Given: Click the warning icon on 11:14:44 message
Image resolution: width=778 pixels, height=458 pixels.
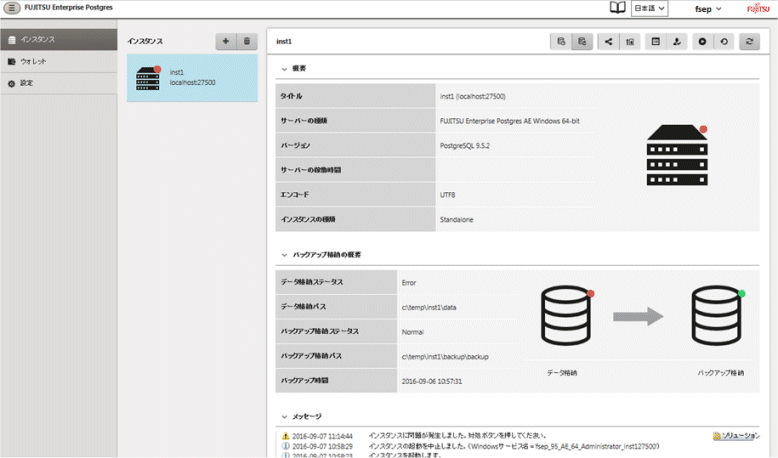Looking at the screenshot, I should coord(285,436).
